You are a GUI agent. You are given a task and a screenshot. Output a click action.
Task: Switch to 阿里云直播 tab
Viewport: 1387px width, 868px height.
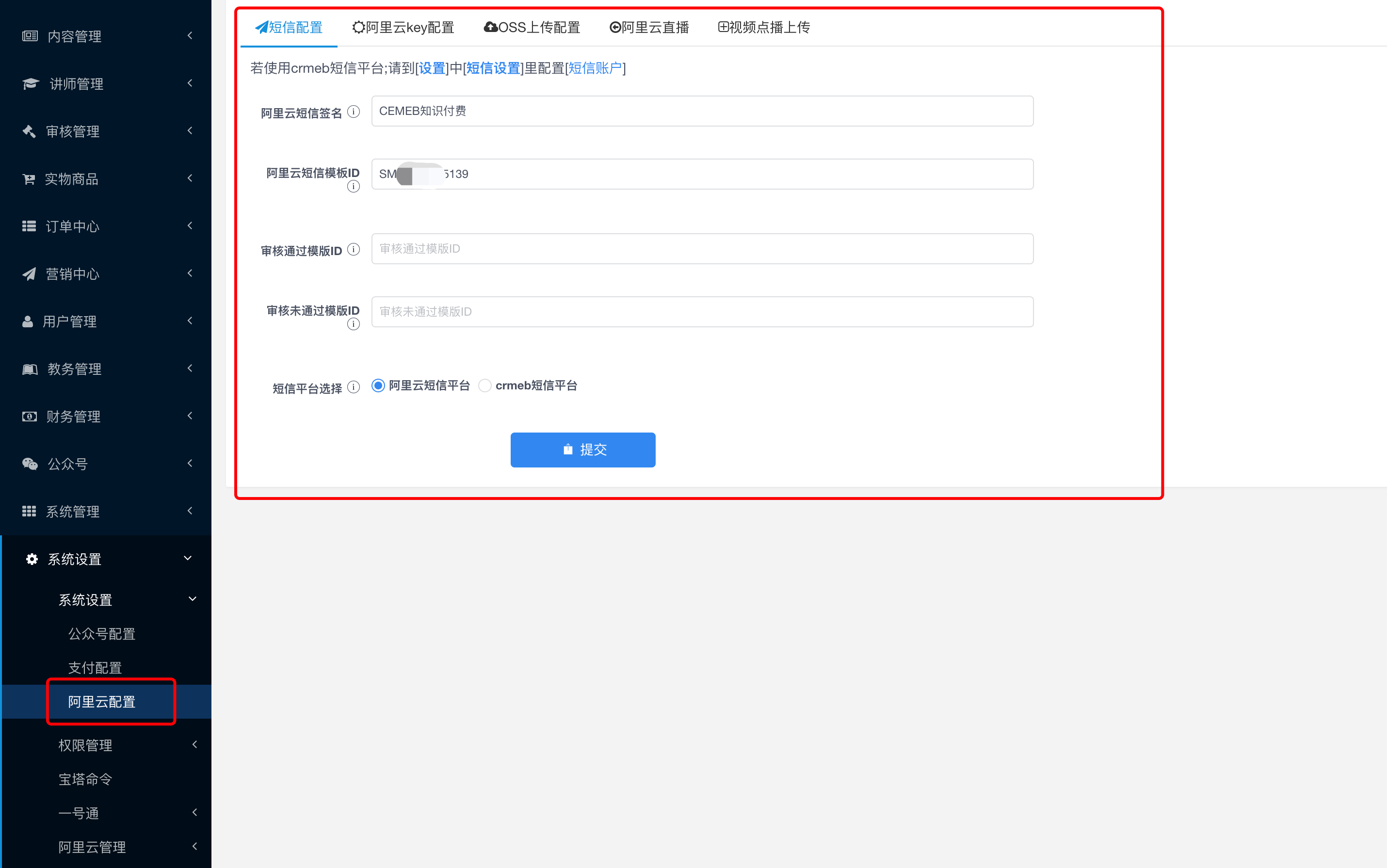tap(649, 28)
